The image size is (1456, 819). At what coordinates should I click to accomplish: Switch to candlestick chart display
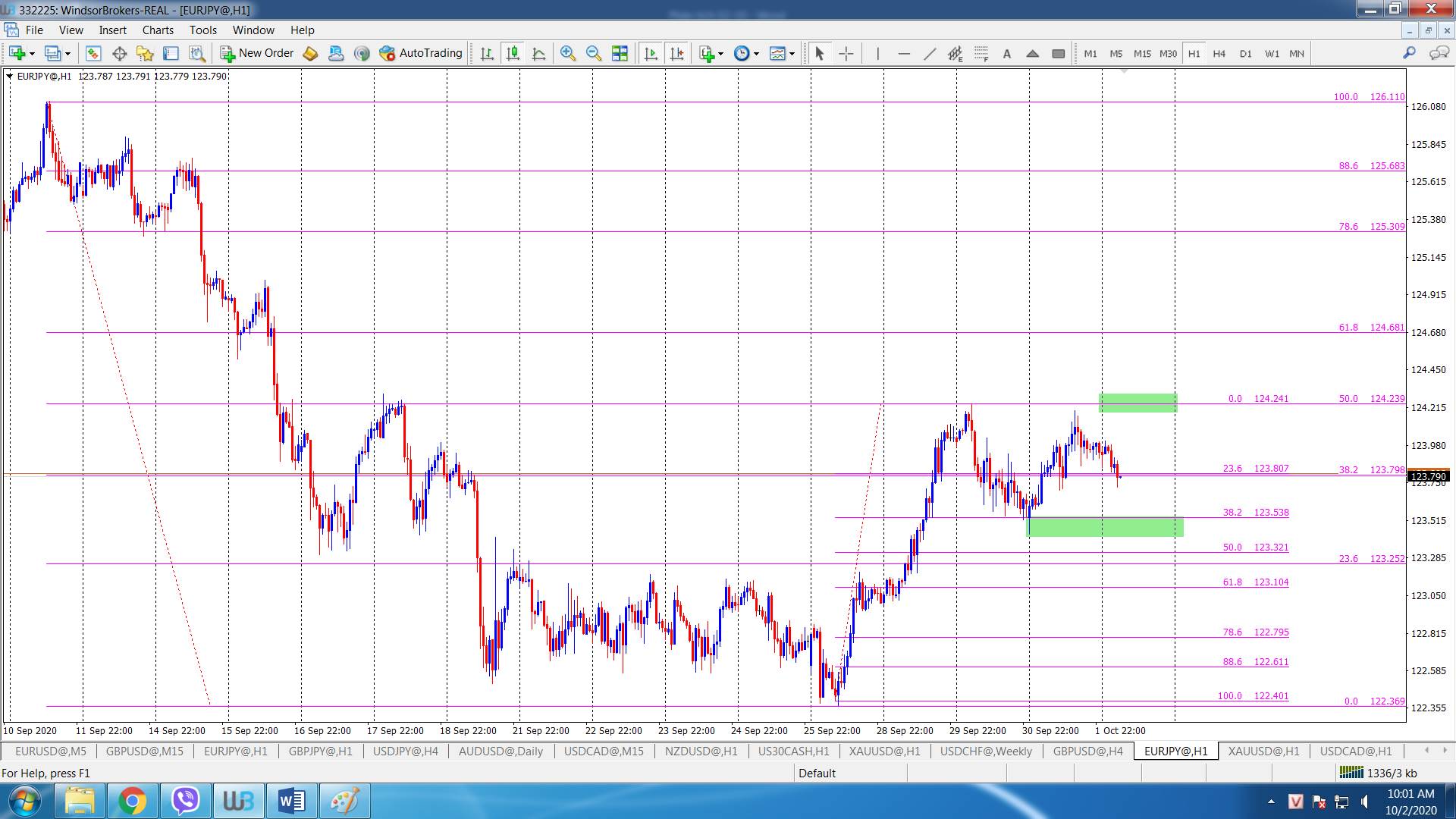(513, 53)
